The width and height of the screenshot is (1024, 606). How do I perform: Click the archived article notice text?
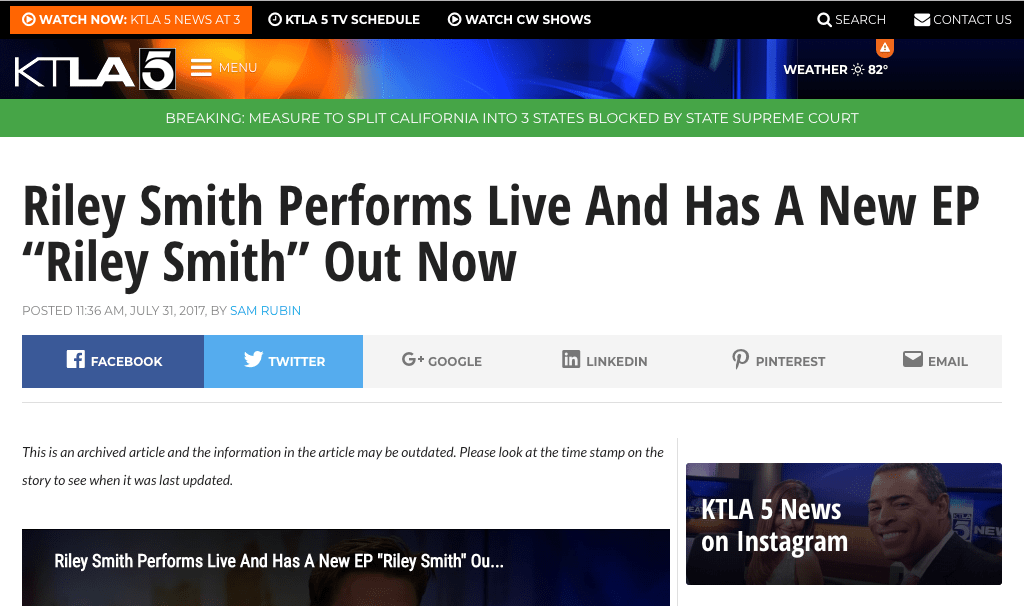click(343, 466)
